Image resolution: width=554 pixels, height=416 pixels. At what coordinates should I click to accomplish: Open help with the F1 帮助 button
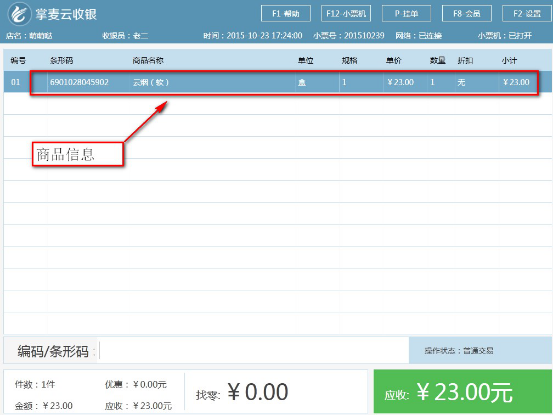click(x=286, y=14)
